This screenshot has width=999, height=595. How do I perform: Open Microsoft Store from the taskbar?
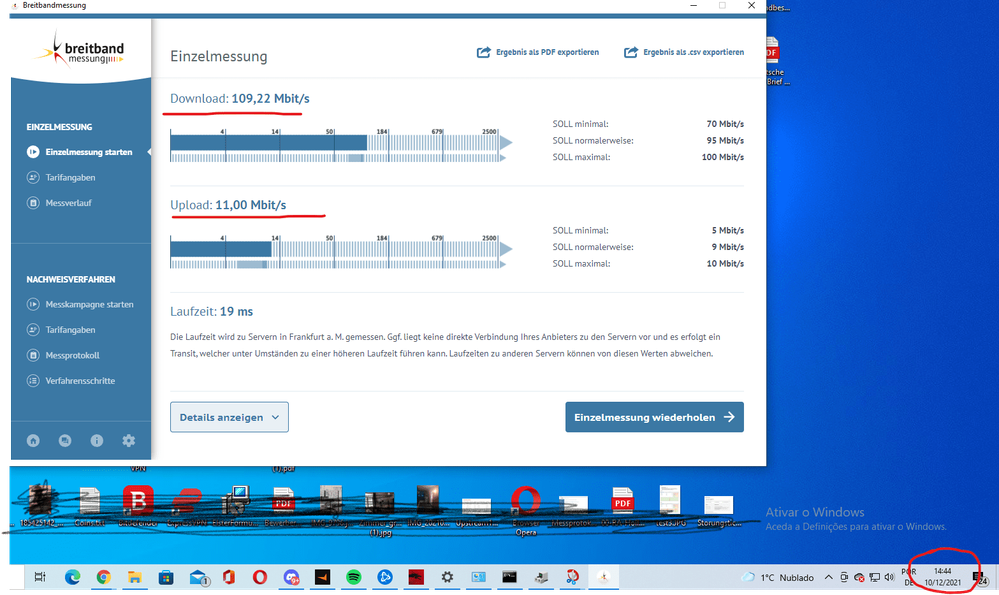point(166,577)
